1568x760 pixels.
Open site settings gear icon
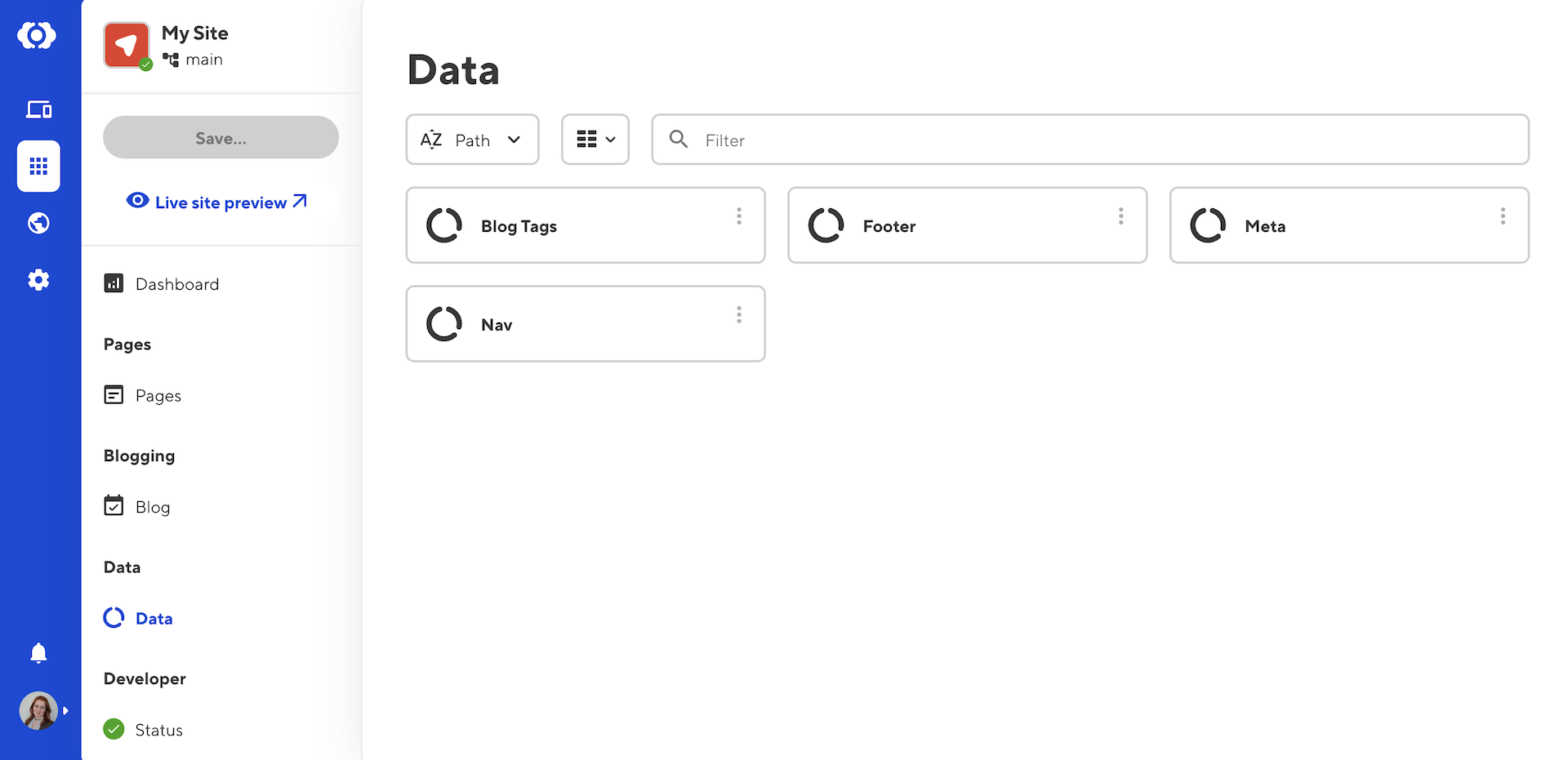(38, 280)
